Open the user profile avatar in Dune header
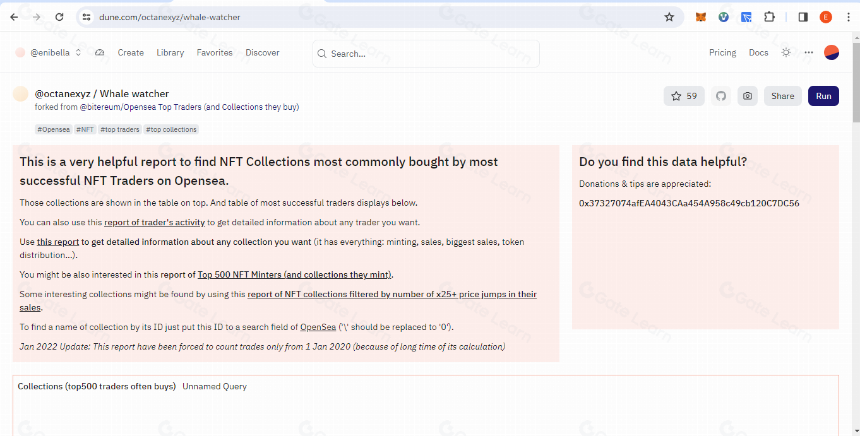860x436 pixels. pos(831,53)
